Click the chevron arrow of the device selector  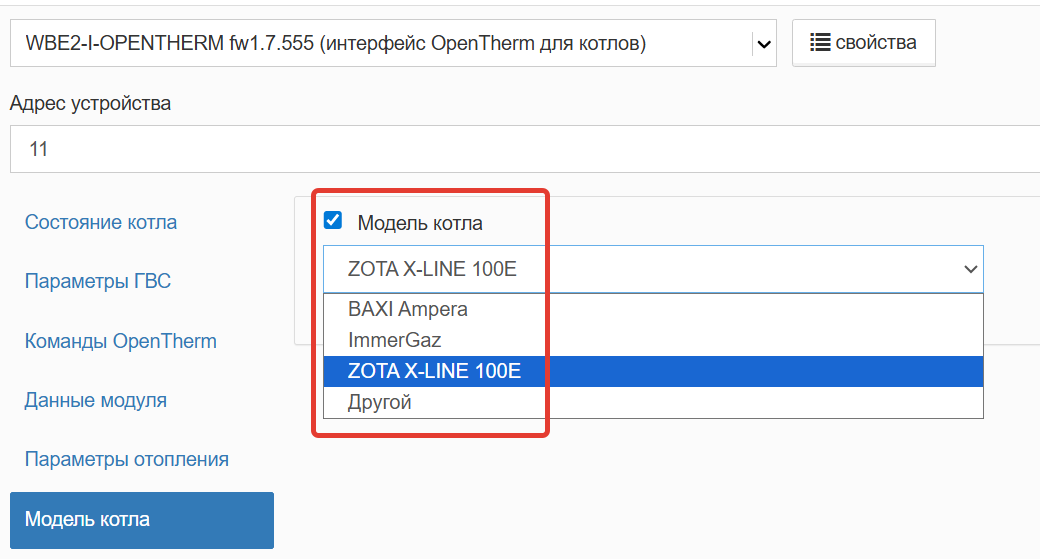point(764,44)
